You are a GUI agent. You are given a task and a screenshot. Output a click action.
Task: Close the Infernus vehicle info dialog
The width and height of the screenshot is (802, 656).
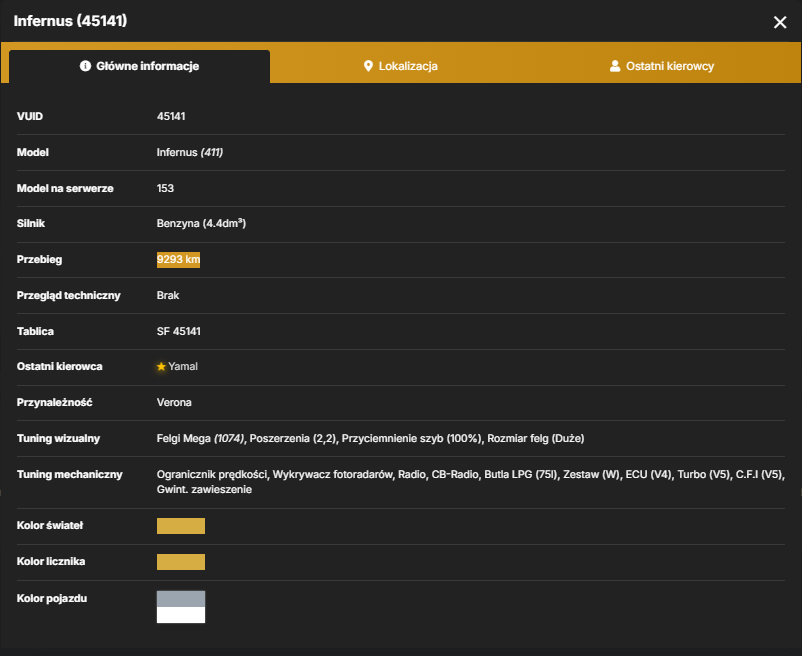[779, 22]
